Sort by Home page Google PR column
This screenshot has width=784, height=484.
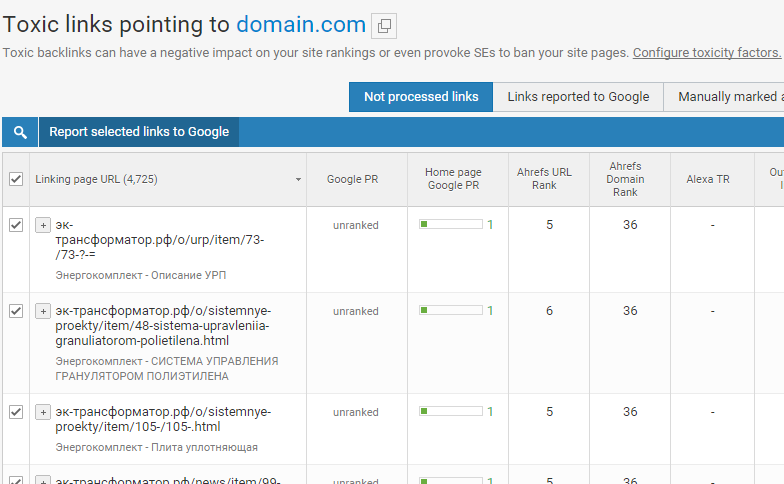[453, 178]
